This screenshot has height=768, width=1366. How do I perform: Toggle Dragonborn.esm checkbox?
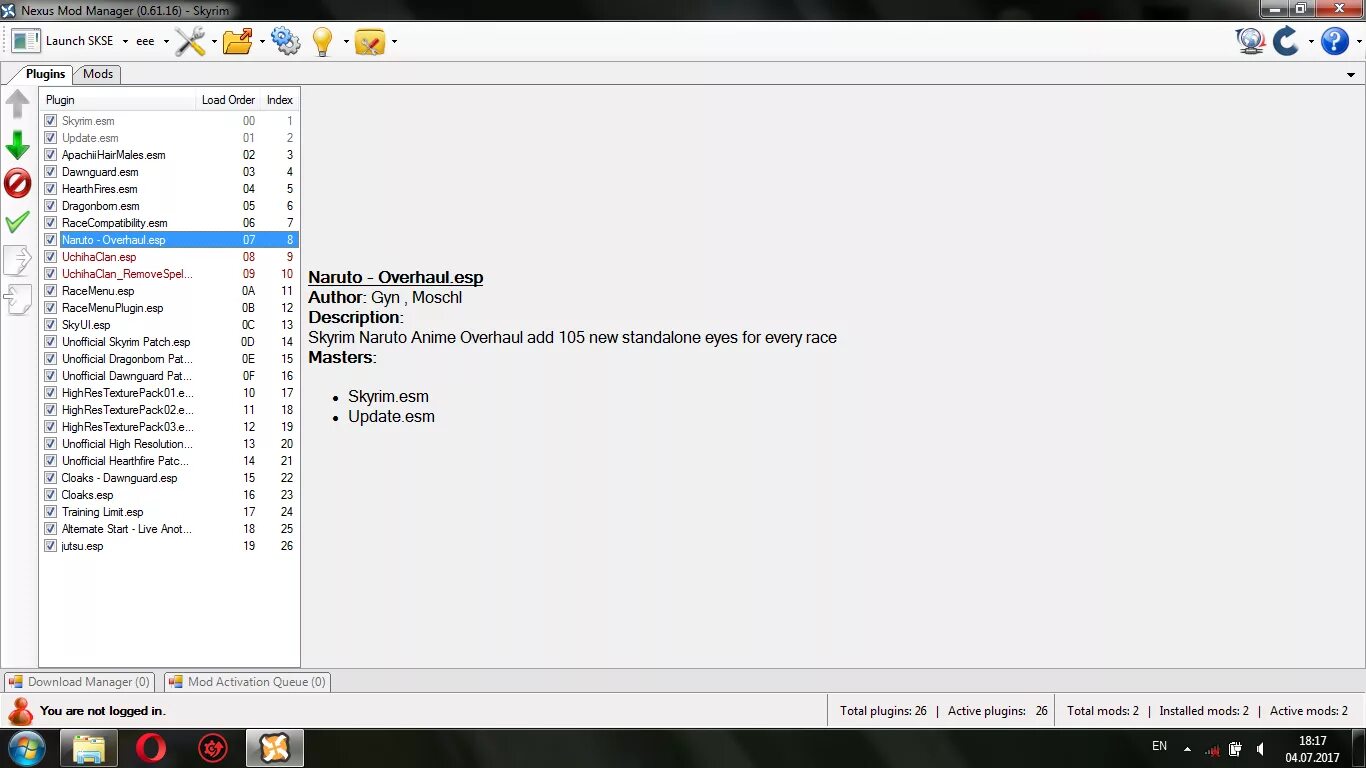tap(51, 206)
